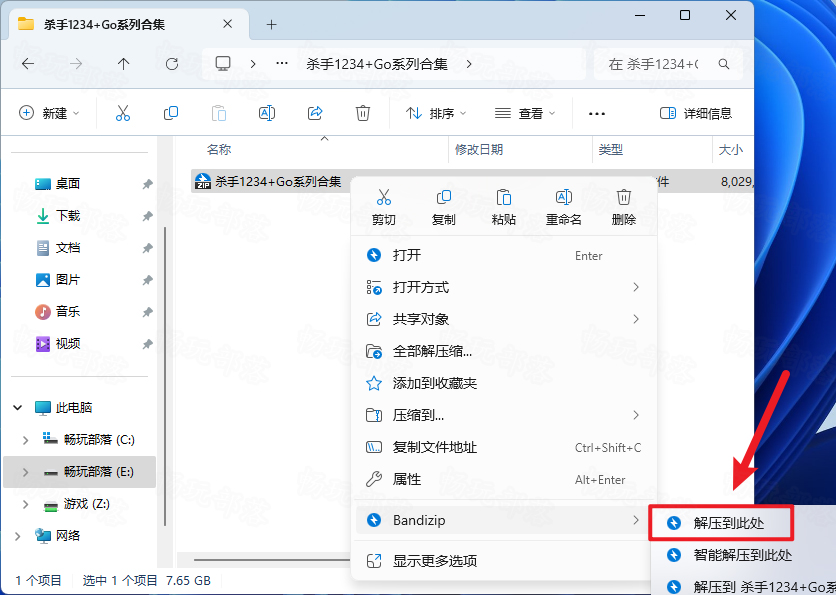Open the 打开 context menu entry

click(503, 255)
